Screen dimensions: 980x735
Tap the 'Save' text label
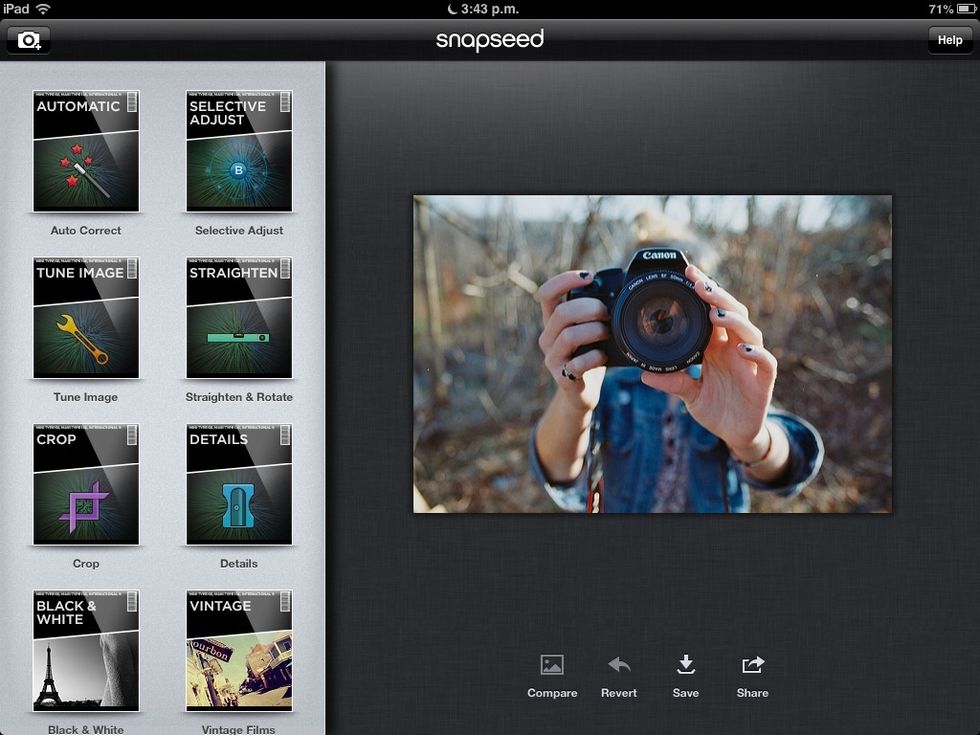point(686,692)
